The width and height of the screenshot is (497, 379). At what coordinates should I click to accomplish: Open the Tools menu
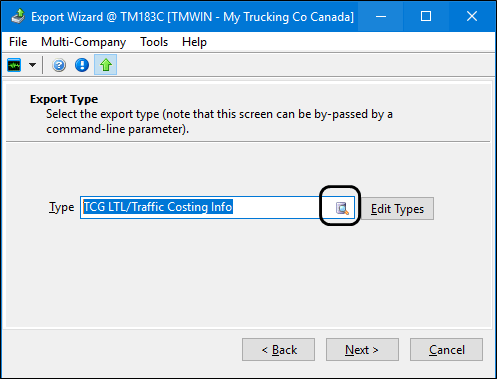pyautogui.click(x=154, y=42)
